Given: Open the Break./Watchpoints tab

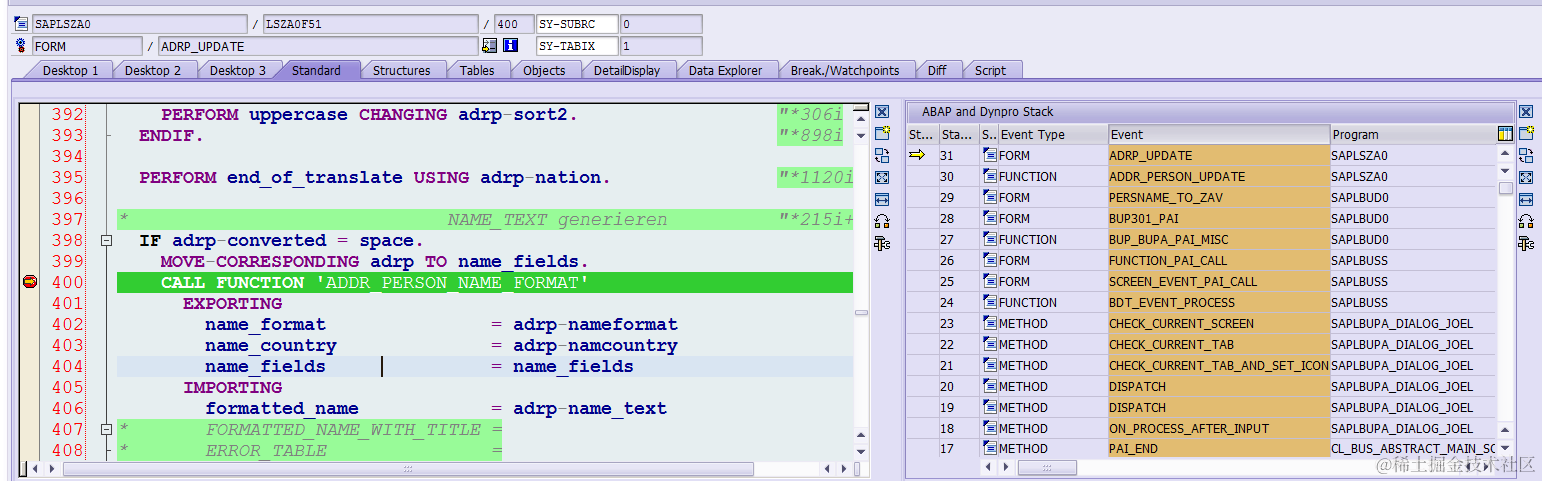Looking at the screenshot, I should pos(845,70).
